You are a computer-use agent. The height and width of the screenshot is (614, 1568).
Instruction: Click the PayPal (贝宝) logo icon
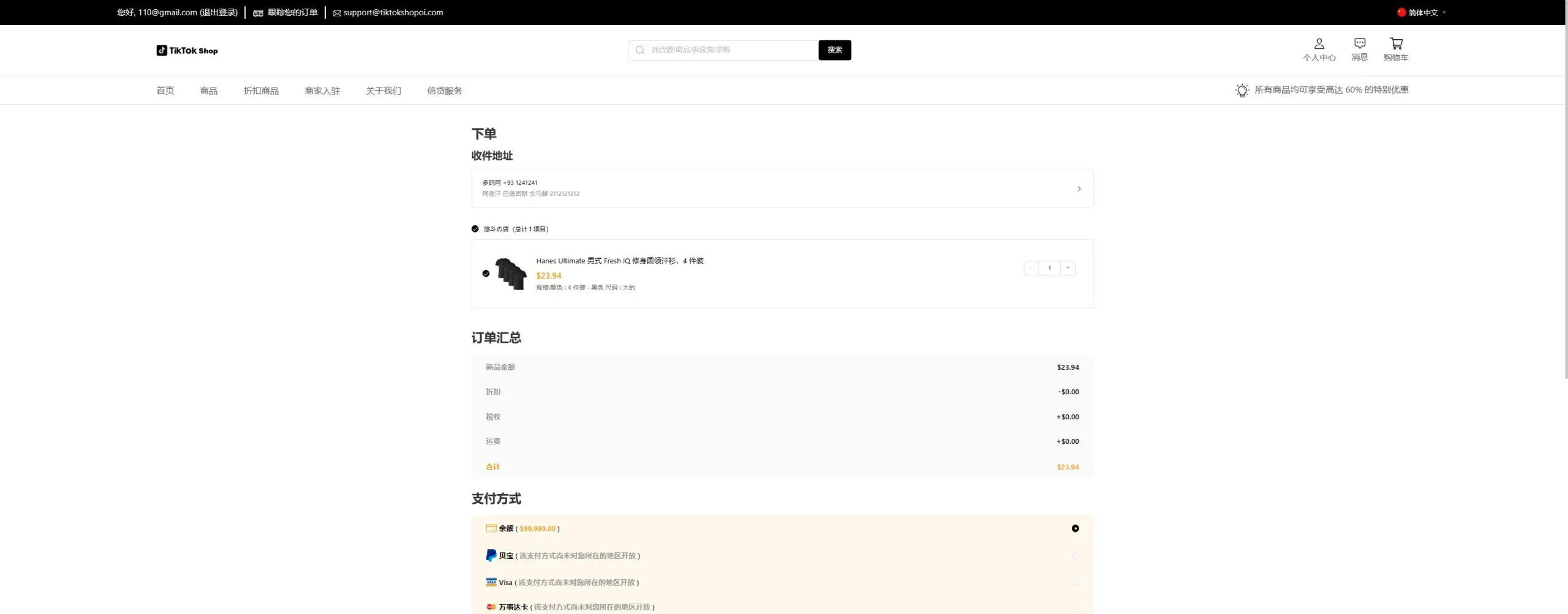491,555
